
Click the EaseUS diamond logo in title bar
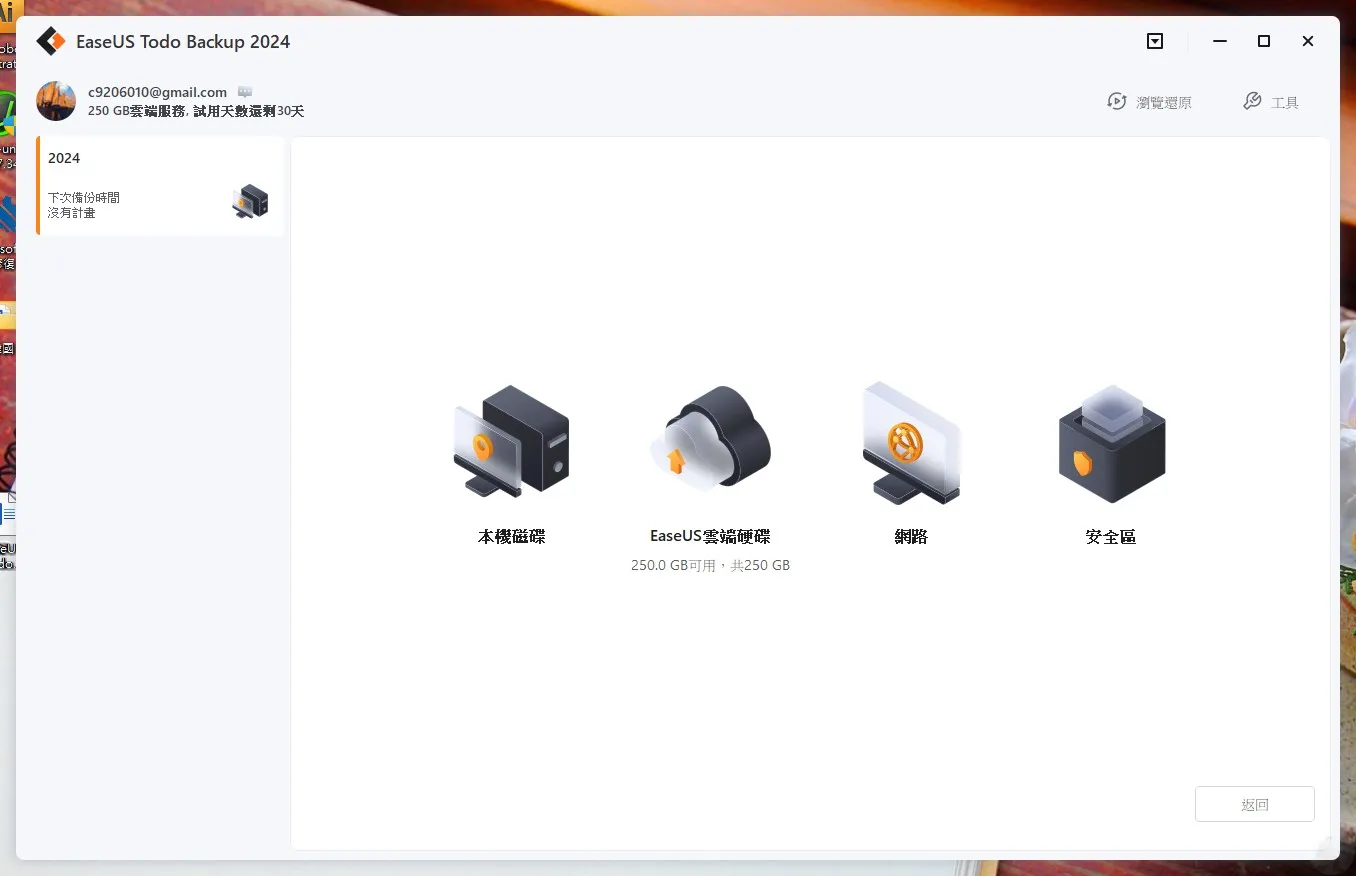51,41
